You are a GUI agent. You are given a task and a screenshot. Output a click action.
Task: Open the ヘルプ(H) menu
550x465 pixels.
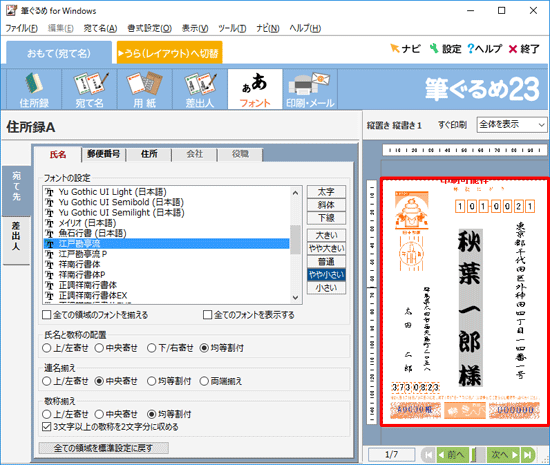pyautogui.click(x=305, y=28)
